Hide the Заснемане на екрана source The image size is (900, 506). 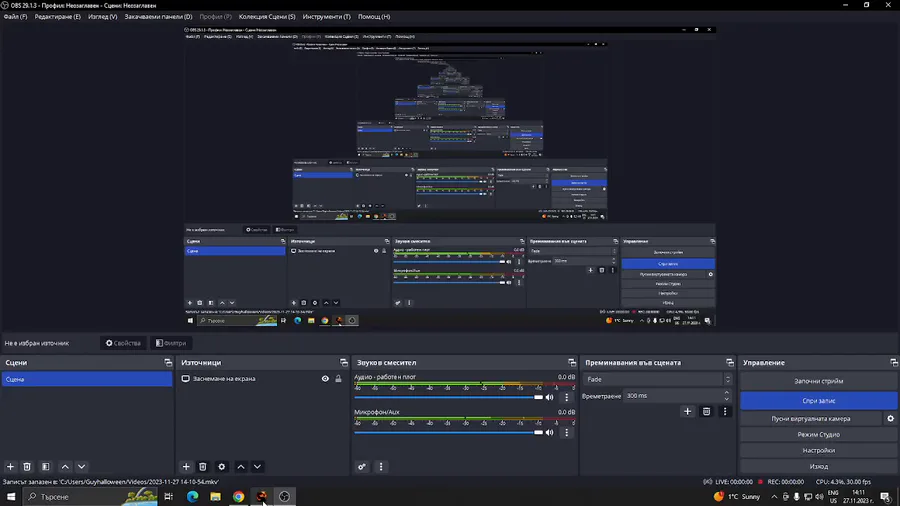(325, 379)
